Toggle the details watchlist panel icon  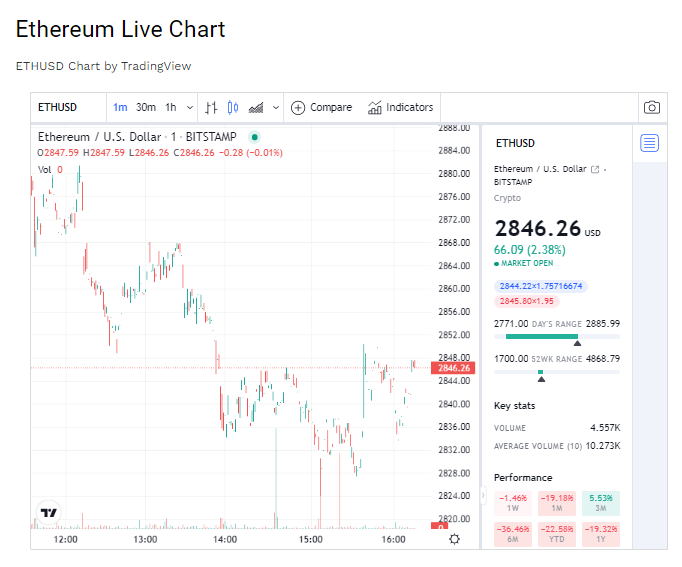pyautogui.click(x=649, y=143)
